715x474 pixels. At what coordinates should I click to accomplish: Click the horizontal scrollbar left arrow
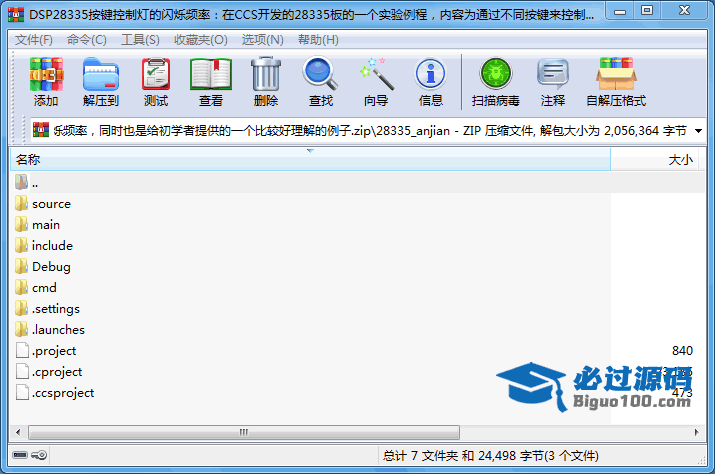coord(18,432)
